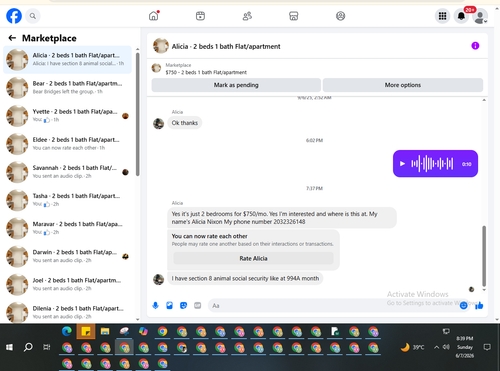Viewport: 500px width, 371px height.
Task: Go back from Marketplace using arrow
Action: (x=12, y=38)
